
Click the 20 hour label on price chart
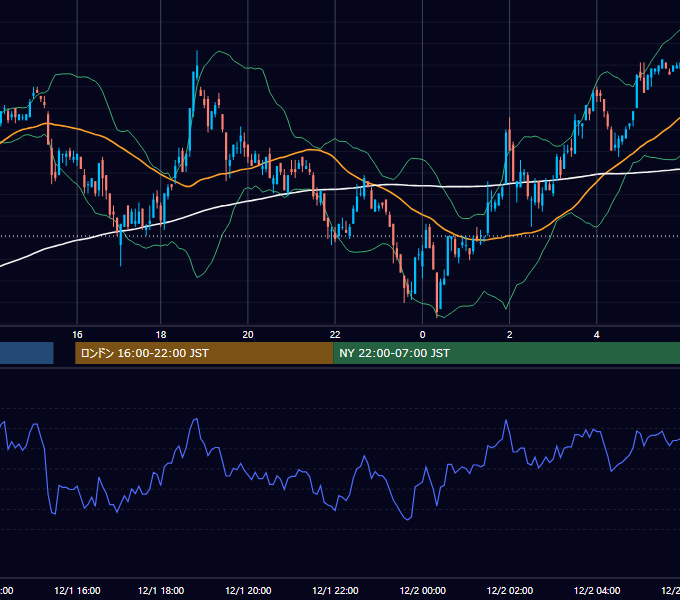click(x=248, y=335)
